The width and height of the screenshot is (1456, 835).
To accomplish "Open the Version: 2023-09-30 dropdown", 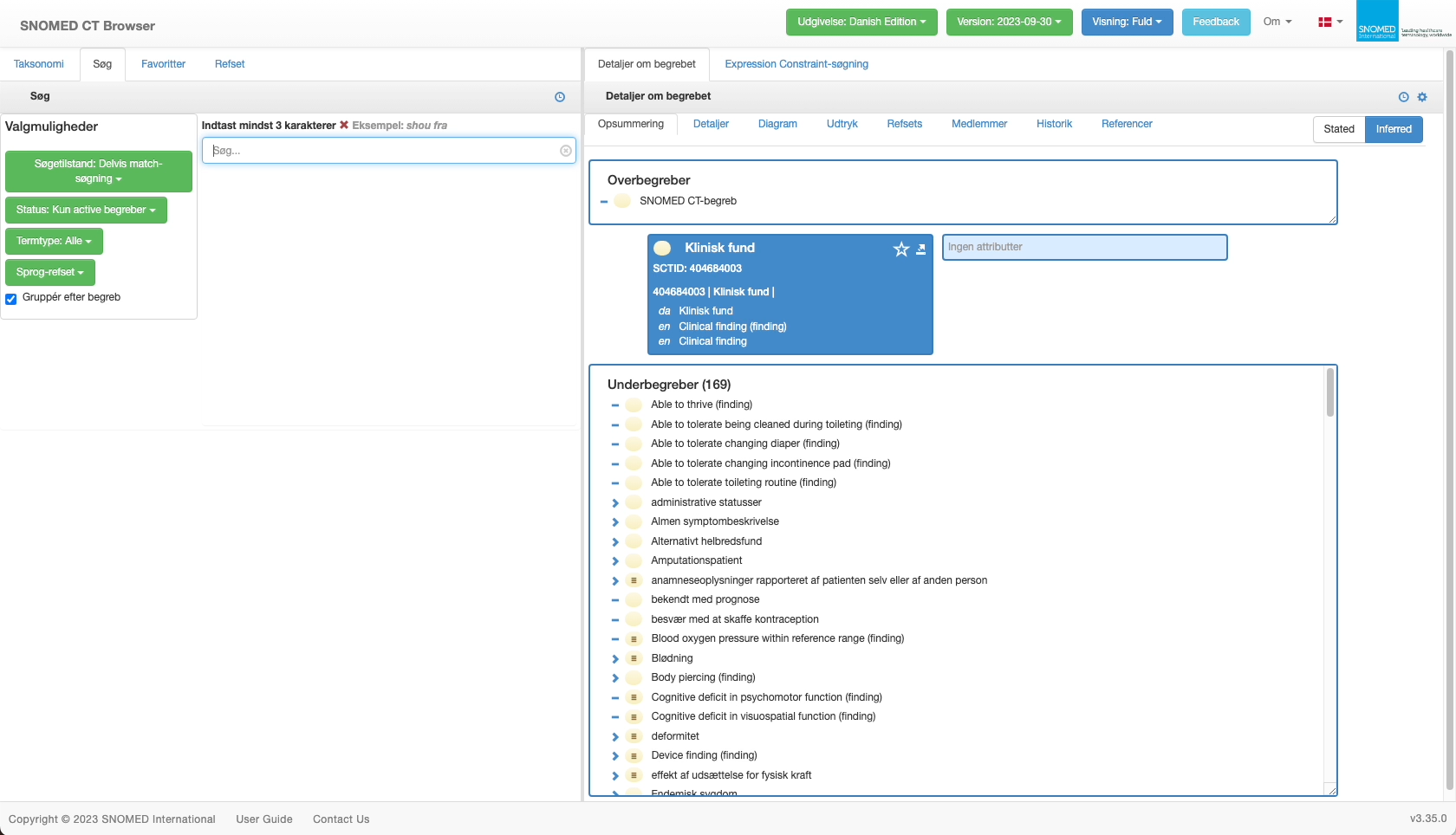I will pos(1009,22).
